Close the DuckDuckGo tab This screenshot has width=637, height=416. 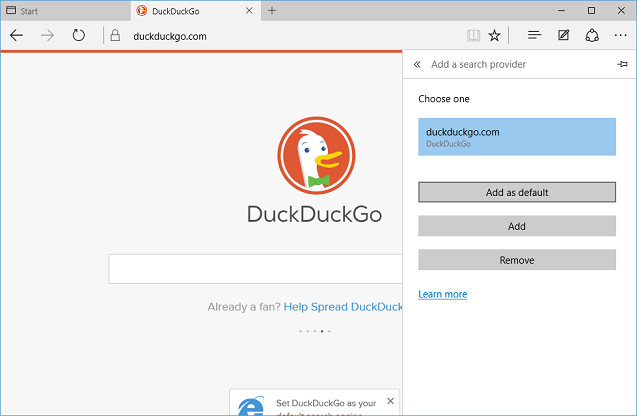coord(249,11)
